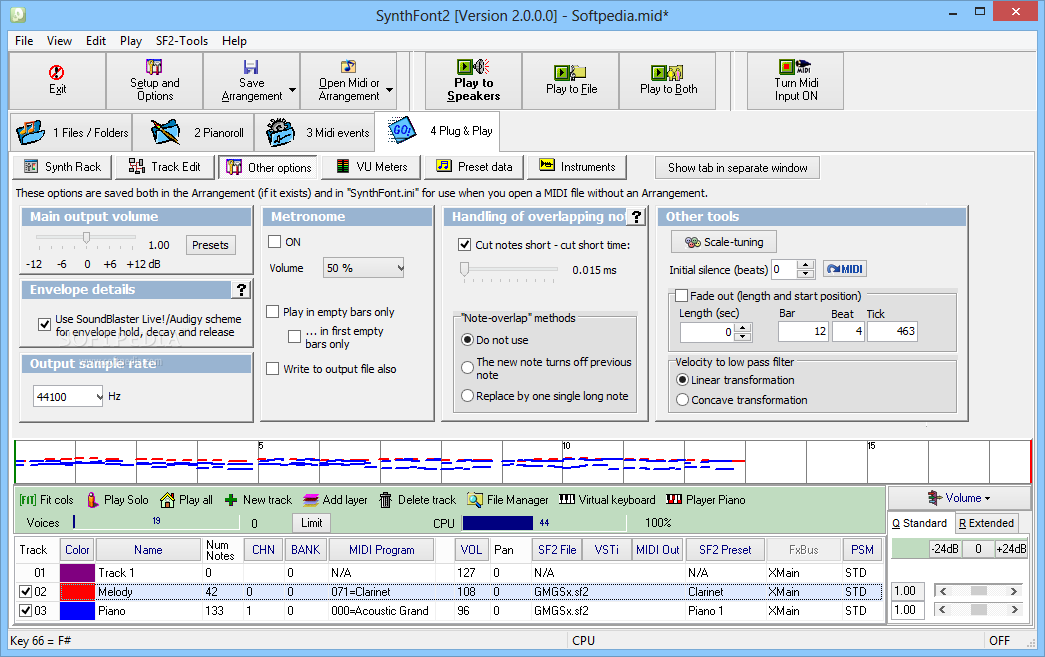Enable Fade out checkbox

coord(681,295)
